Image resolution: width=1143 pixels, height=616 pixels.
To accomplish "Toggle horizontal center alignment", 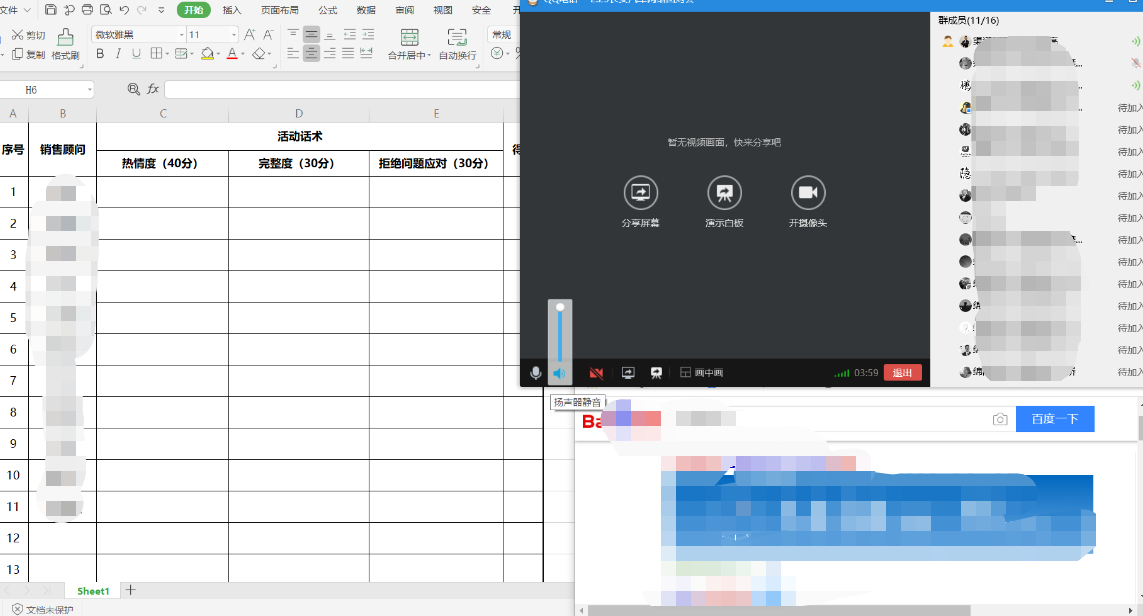I will click(311, 53).
